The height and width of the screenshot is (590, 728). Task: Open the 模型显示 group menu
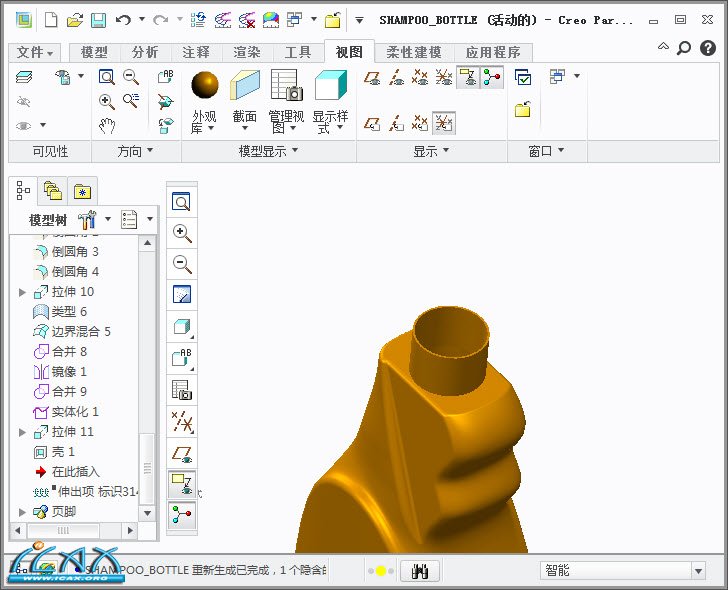tap(268, 151)
